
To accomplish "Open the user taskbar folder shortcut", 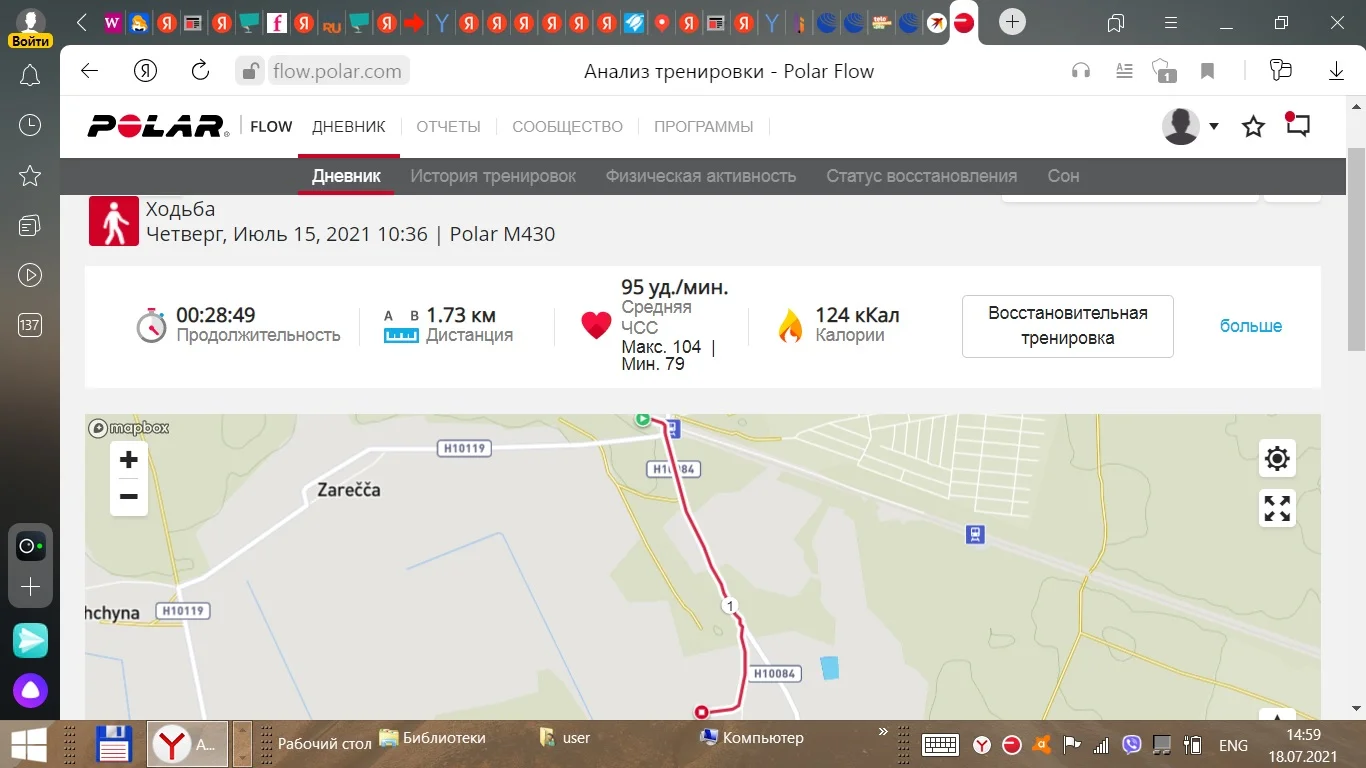I will coord(565,738).
